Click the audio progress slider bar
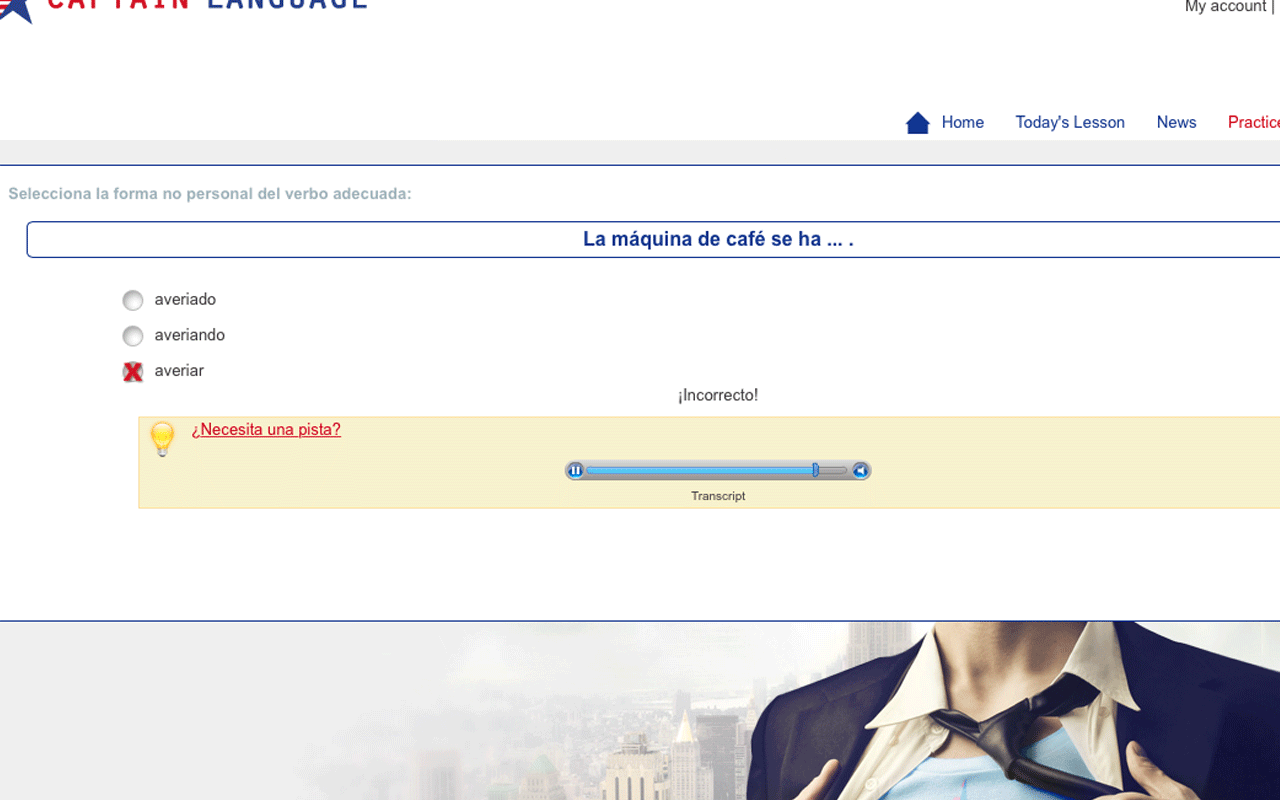 tap(716, 470)
